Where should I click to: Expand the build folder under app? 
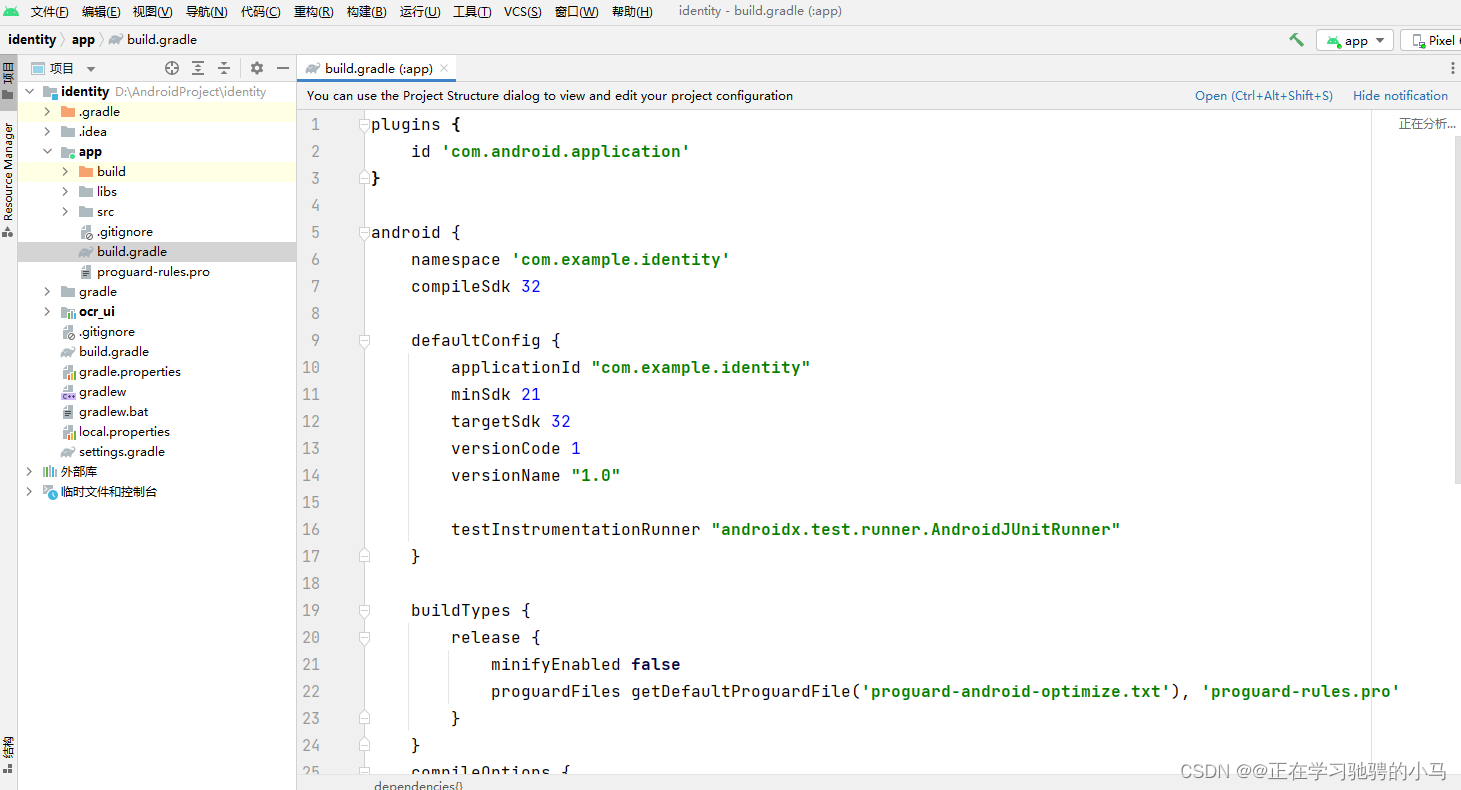(x=65, y=171)
